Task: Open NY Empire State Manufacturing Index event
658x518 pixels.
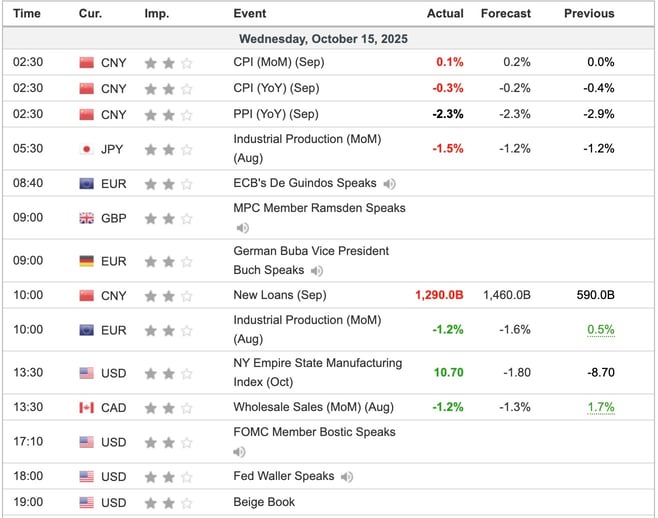Action: (x=317, y=372)
